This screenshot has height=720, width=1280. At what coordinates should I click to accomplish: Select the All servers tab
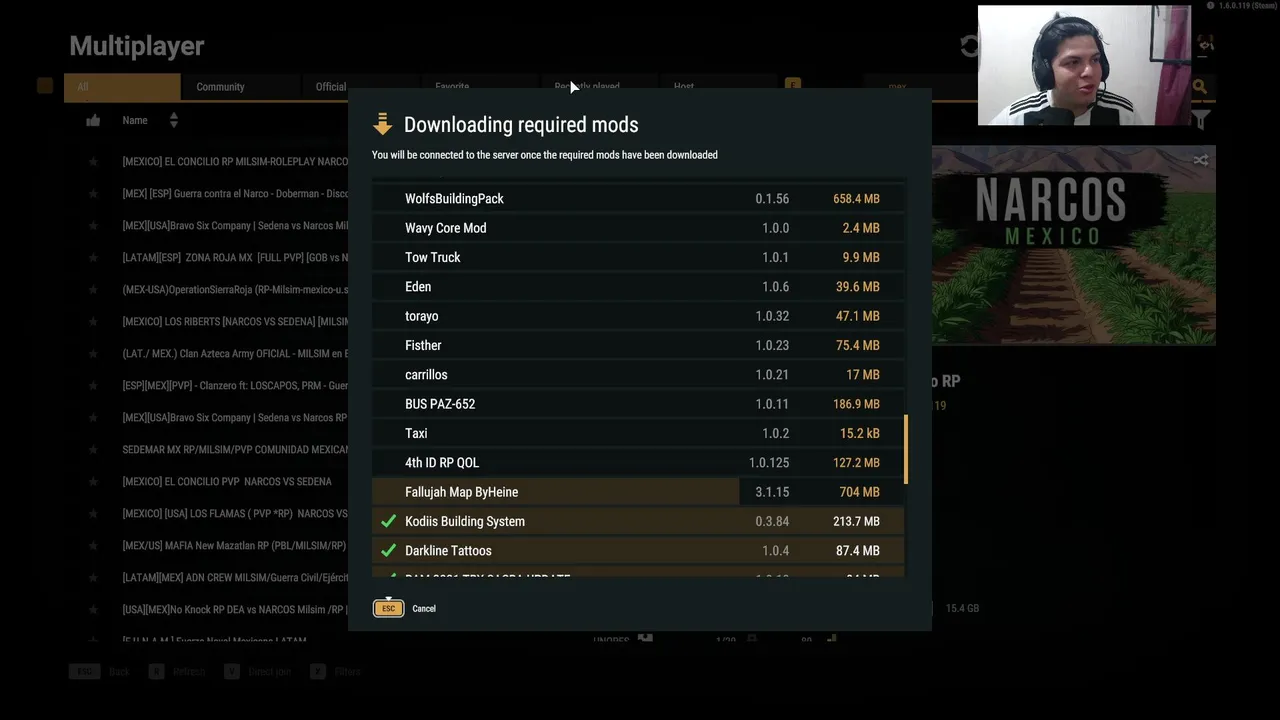coord(122,87)
